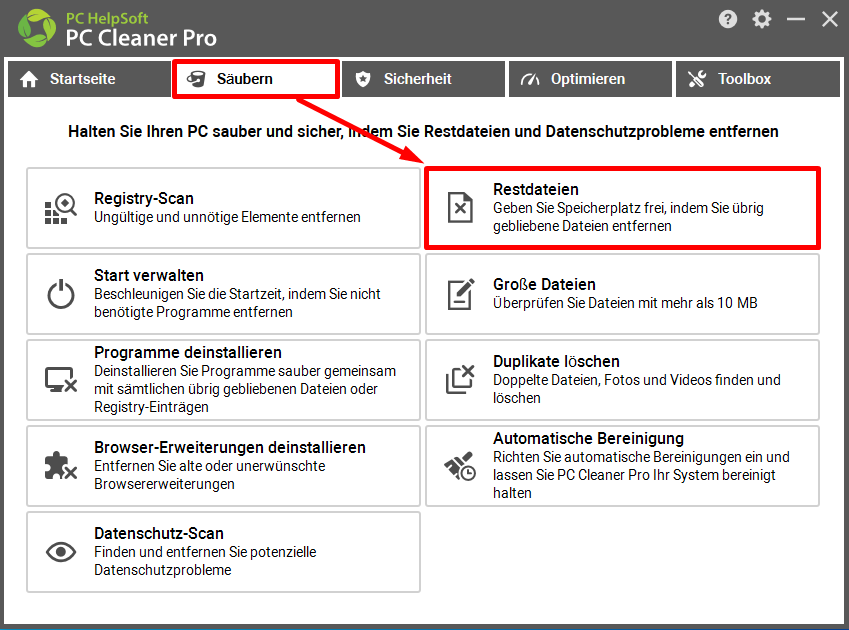The image size is (849, 630).
Task: Go to the Optimieren tab
Action: 590,79
